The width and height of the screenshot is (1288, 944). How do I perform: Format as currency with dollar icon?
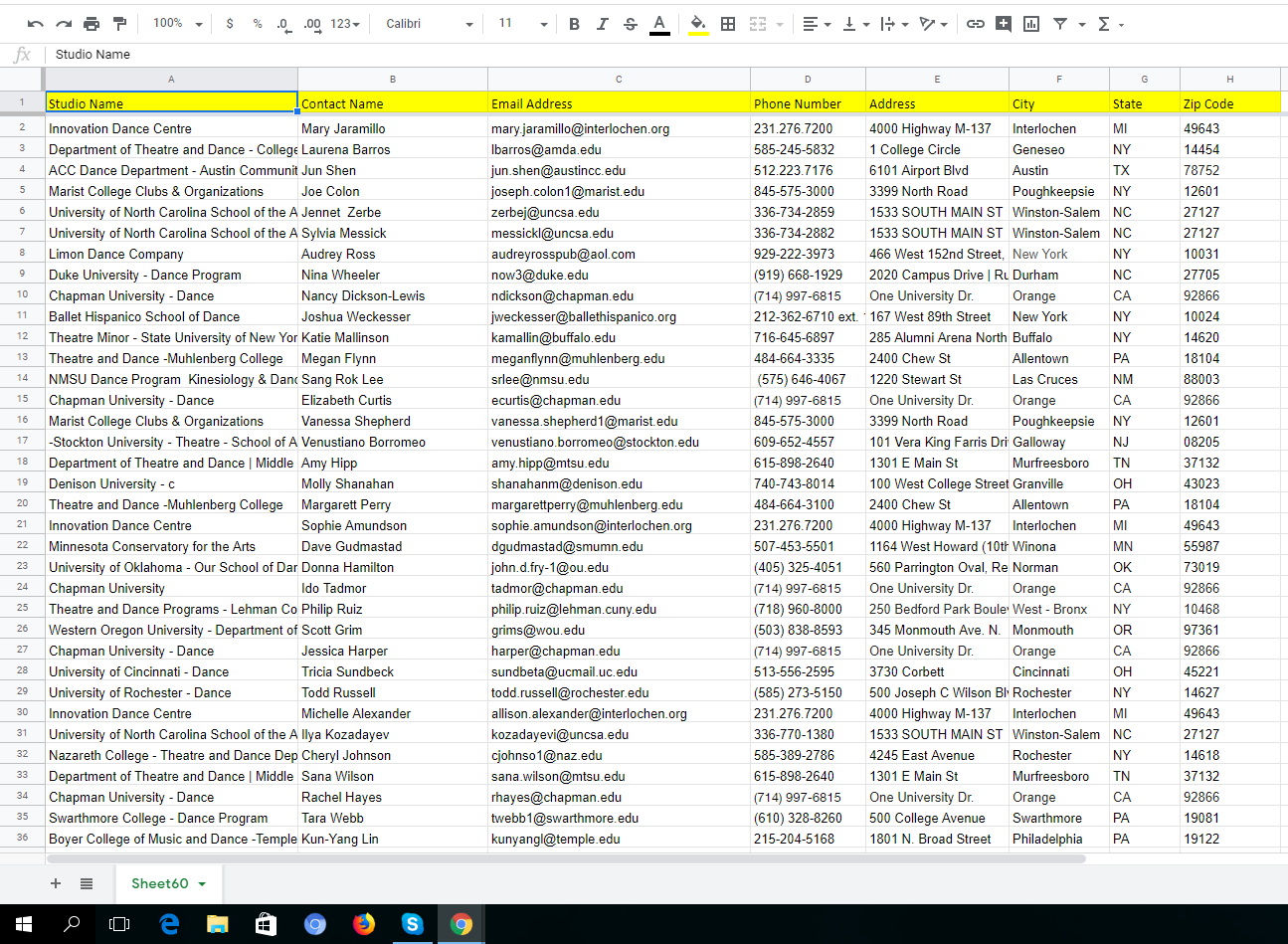click(x=230, y=24)
